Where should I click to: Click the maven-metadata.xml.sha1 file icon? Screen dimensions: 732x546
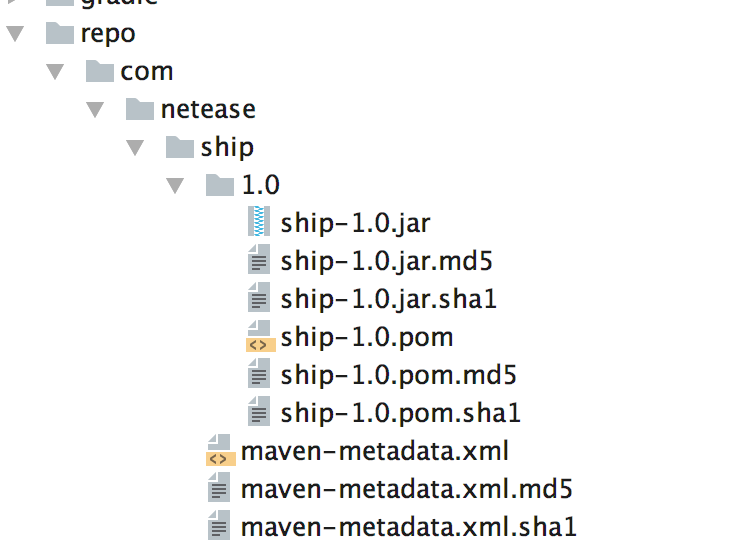tap(219, 527)
